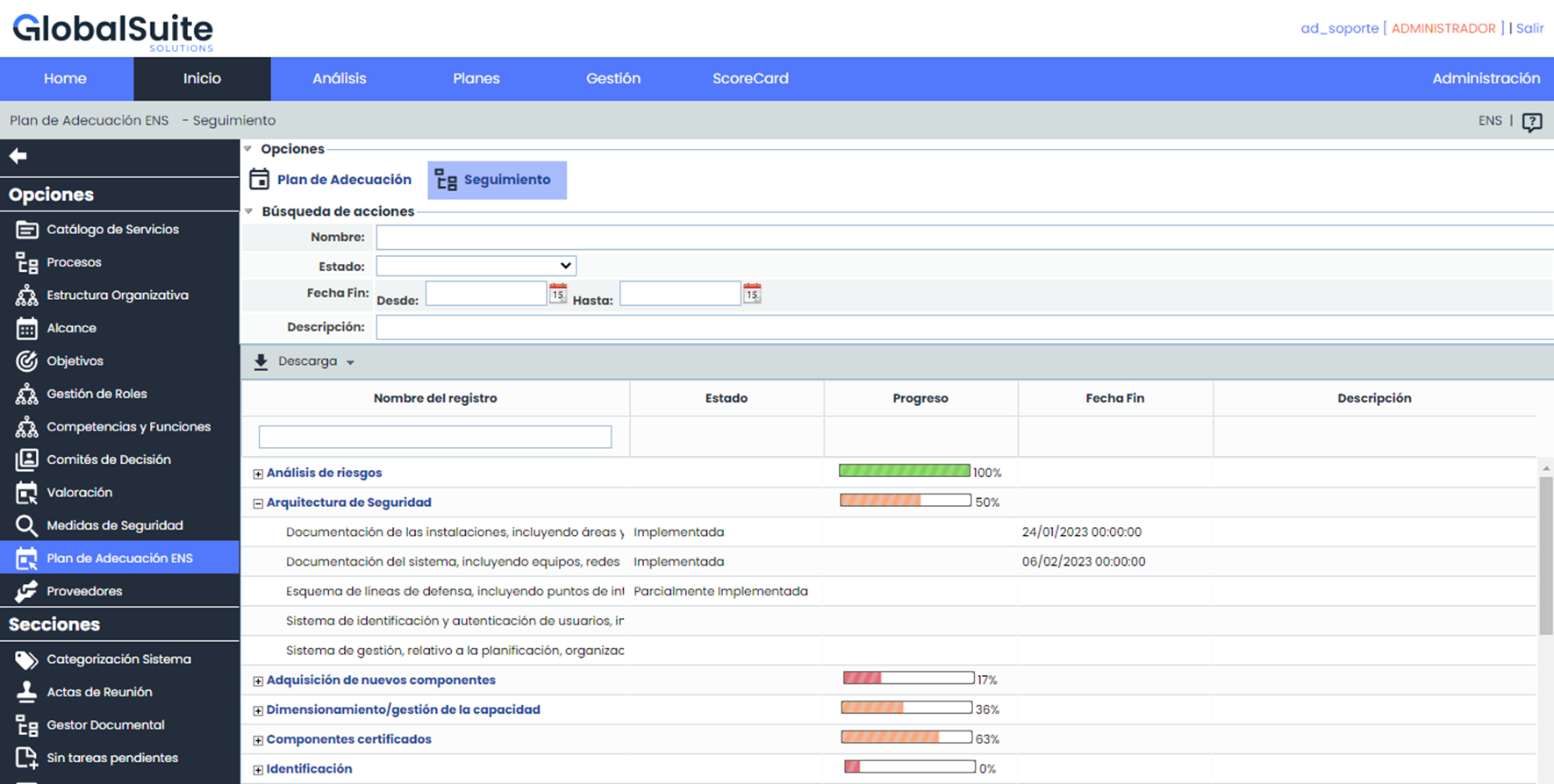
Task: Open calendar picker for Hasta date
Action: point(752,293)
